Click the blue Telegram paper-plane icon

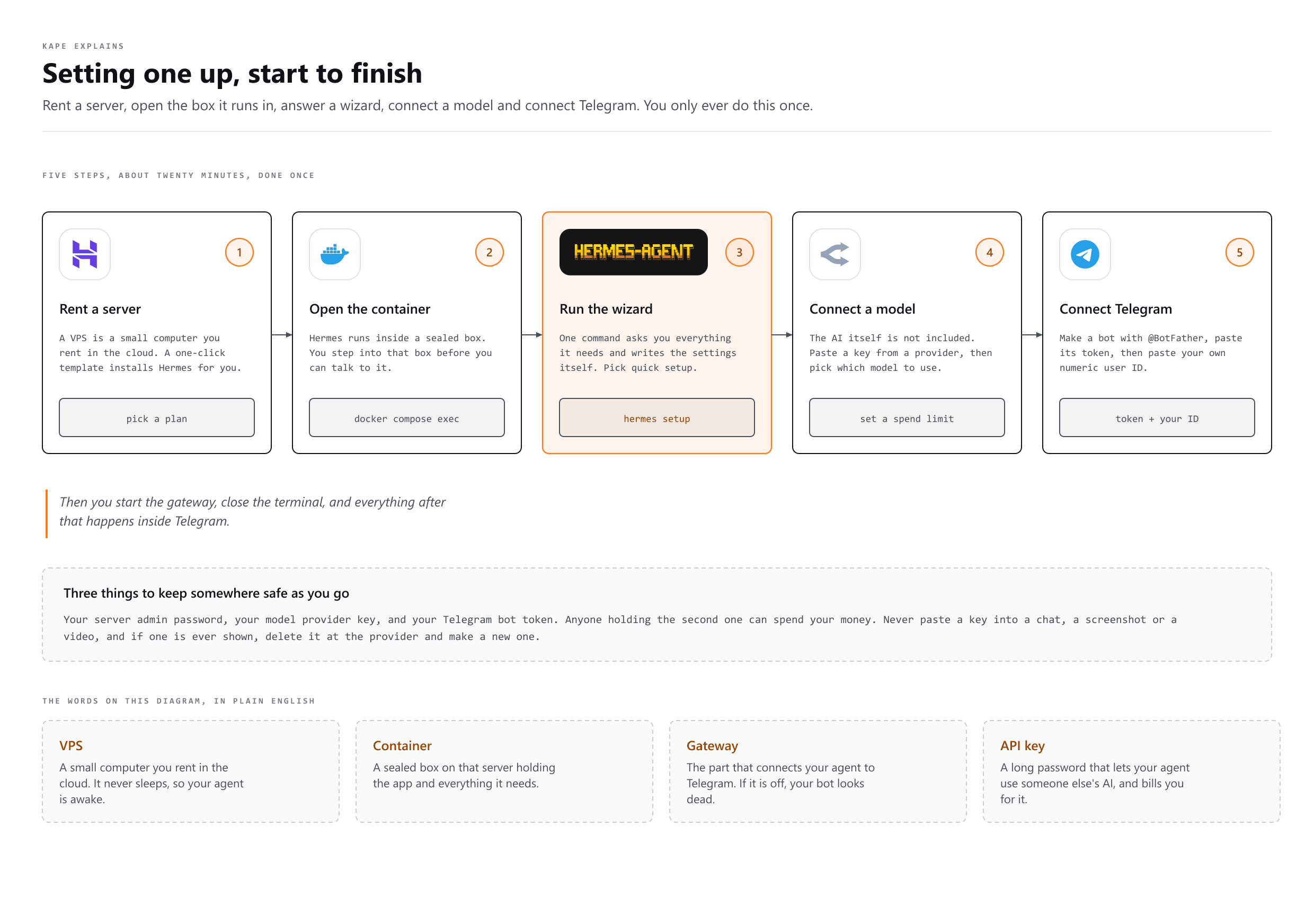tap(1085, 255)
